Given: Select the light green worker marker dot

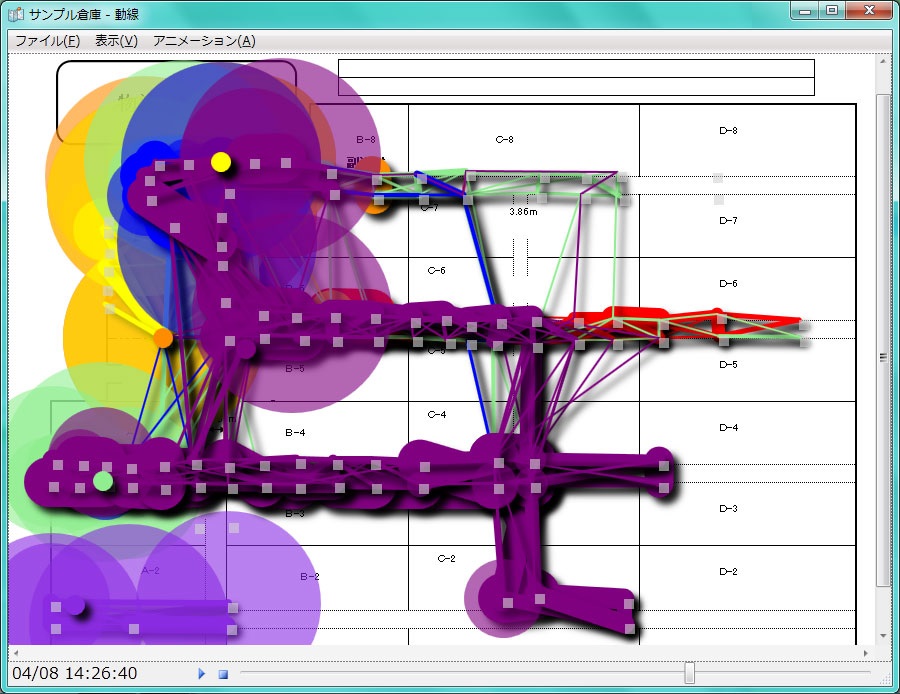Looking at the screenshot, I should 103,481.
